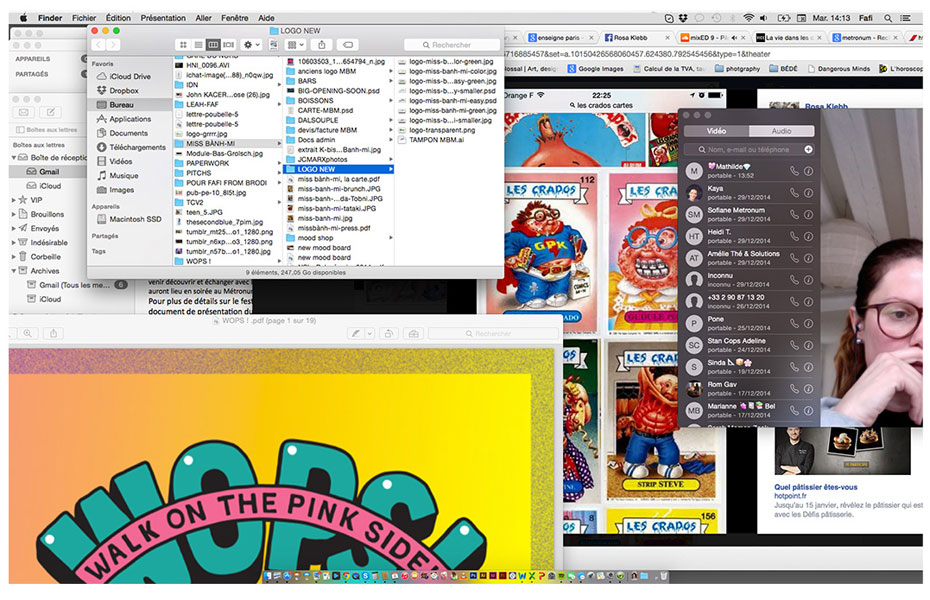Viewport: 930px width, 600px height.
Task: Go forward in the Finder window
Action: click(x=112, y=44)
